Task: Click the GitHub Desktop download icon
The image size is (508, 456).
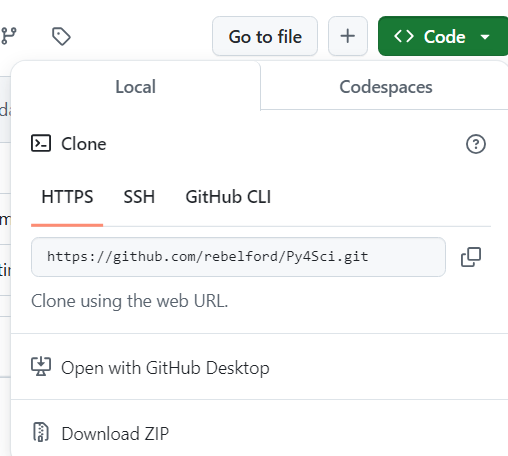Action: click(x=41, y=366)
